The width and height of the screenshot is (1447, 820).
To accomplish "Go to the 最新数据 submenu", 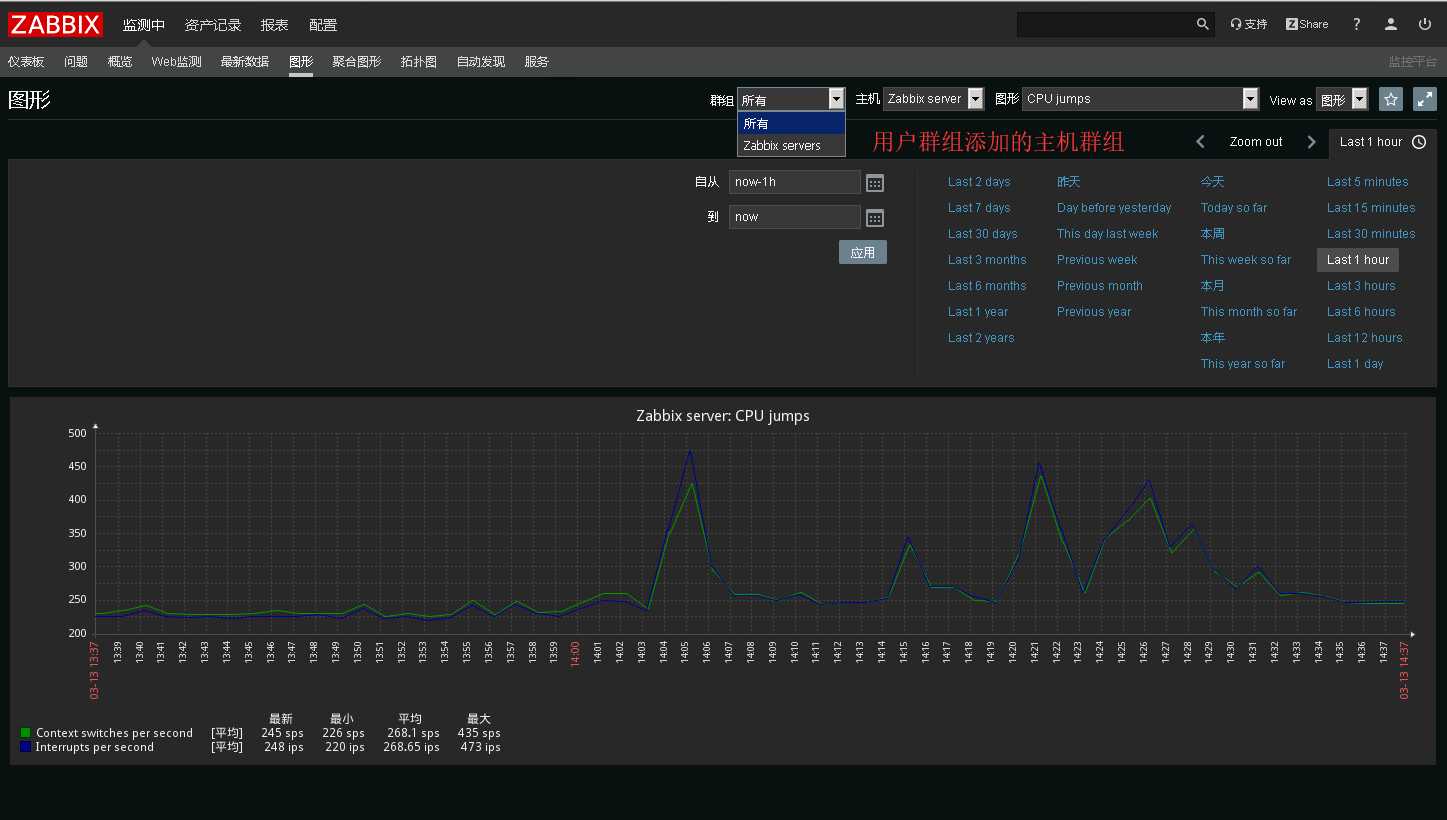I will [245, 62].
